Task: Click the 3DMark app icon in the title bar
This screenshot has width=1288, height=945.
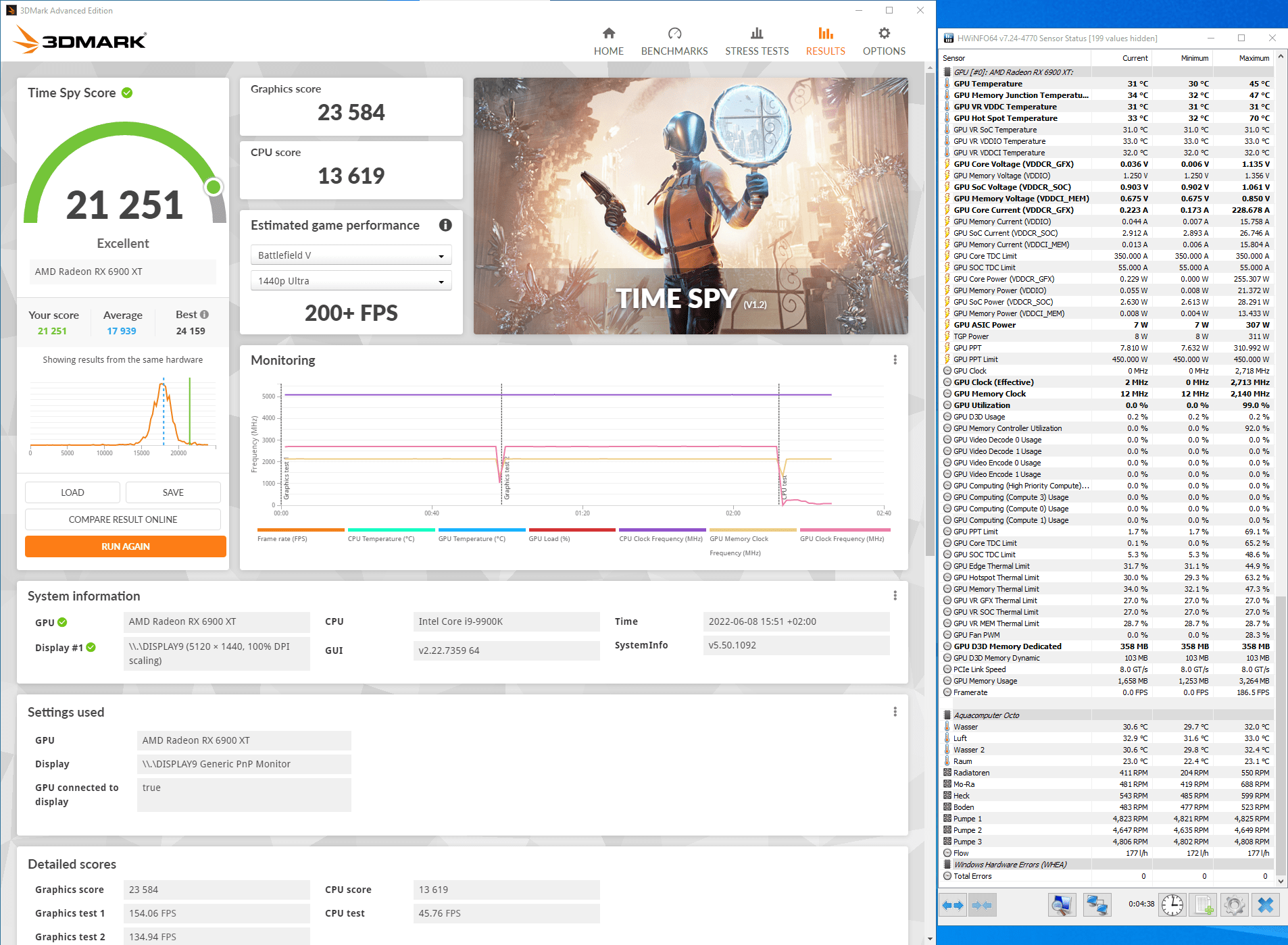Action: [11, 10]
